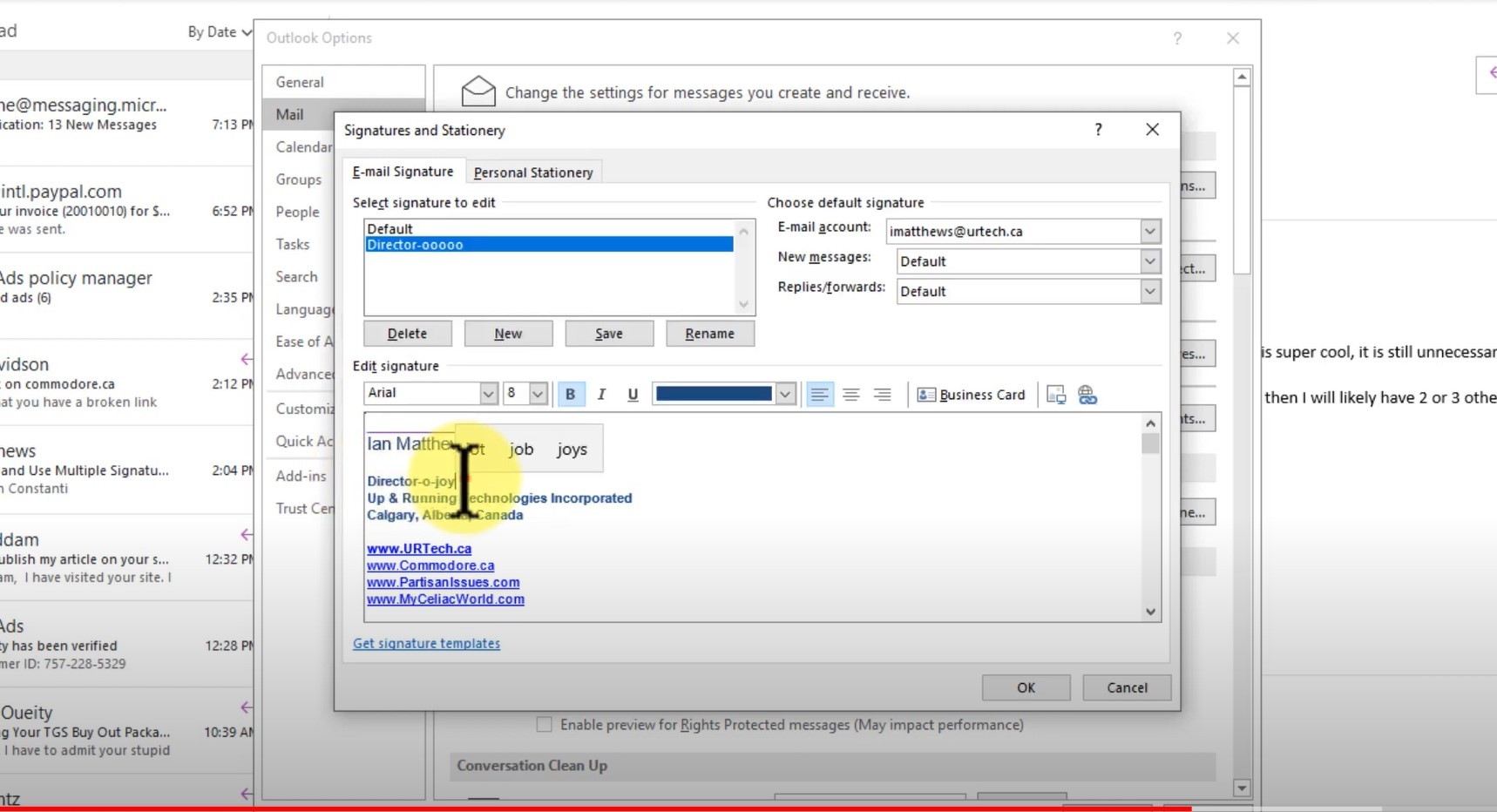Screen dimensions: 1497x812
Task: Open Get signature templates link
Action: pyautogui.click(x=426, y=643)
